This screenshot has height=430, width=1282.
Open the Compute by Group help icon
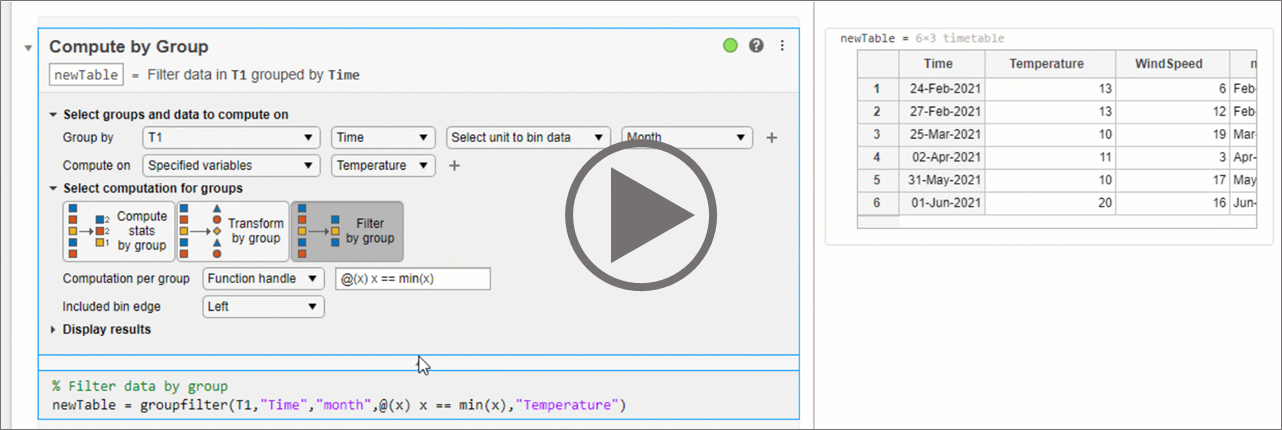756,46
